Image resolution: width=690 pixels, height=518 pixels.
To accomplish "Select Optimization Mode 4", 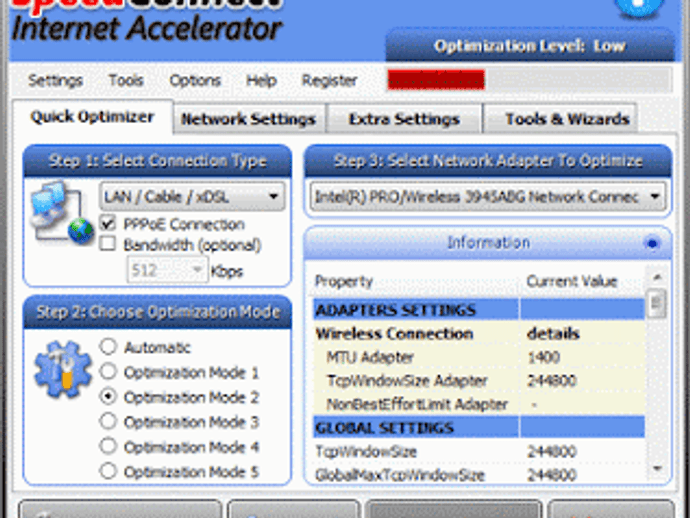I will pyautogui.click(x=108, y=446).
